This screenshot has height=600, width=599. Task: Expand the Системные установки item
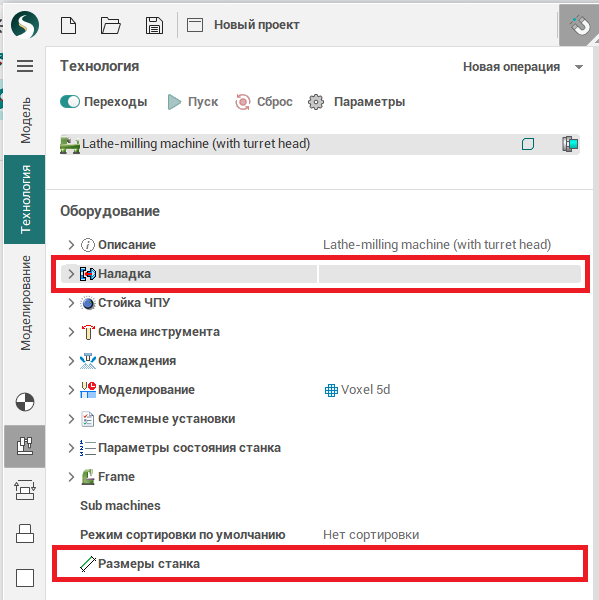71,419
